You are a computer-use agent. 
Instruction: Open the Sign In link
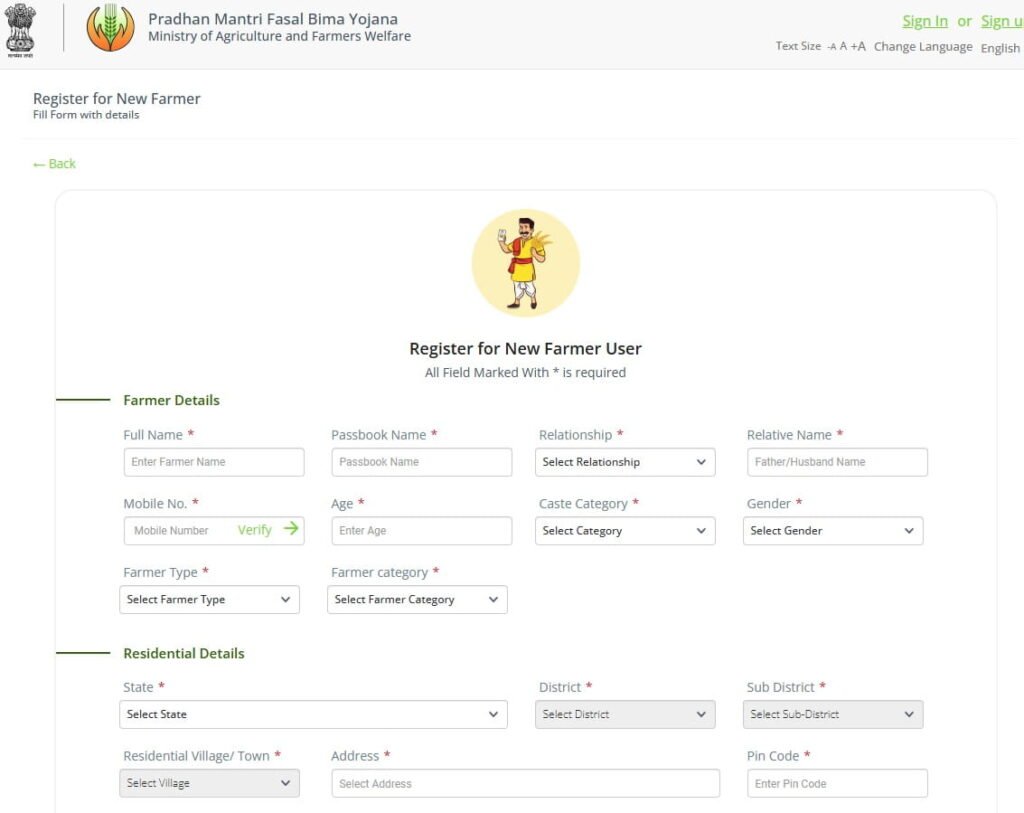[925, 21]
